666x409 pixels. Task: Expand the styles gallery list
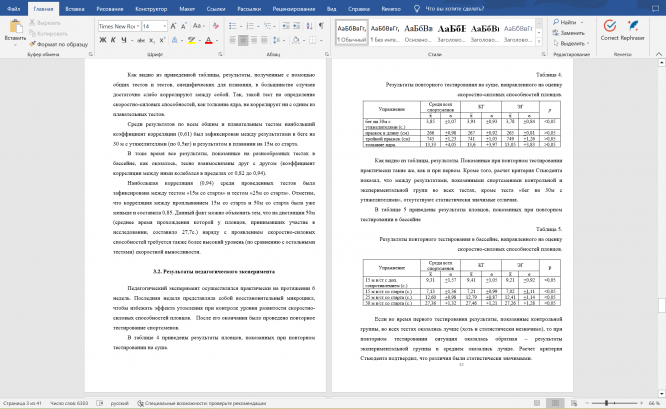pyautogui.click(x=539, y=42)
